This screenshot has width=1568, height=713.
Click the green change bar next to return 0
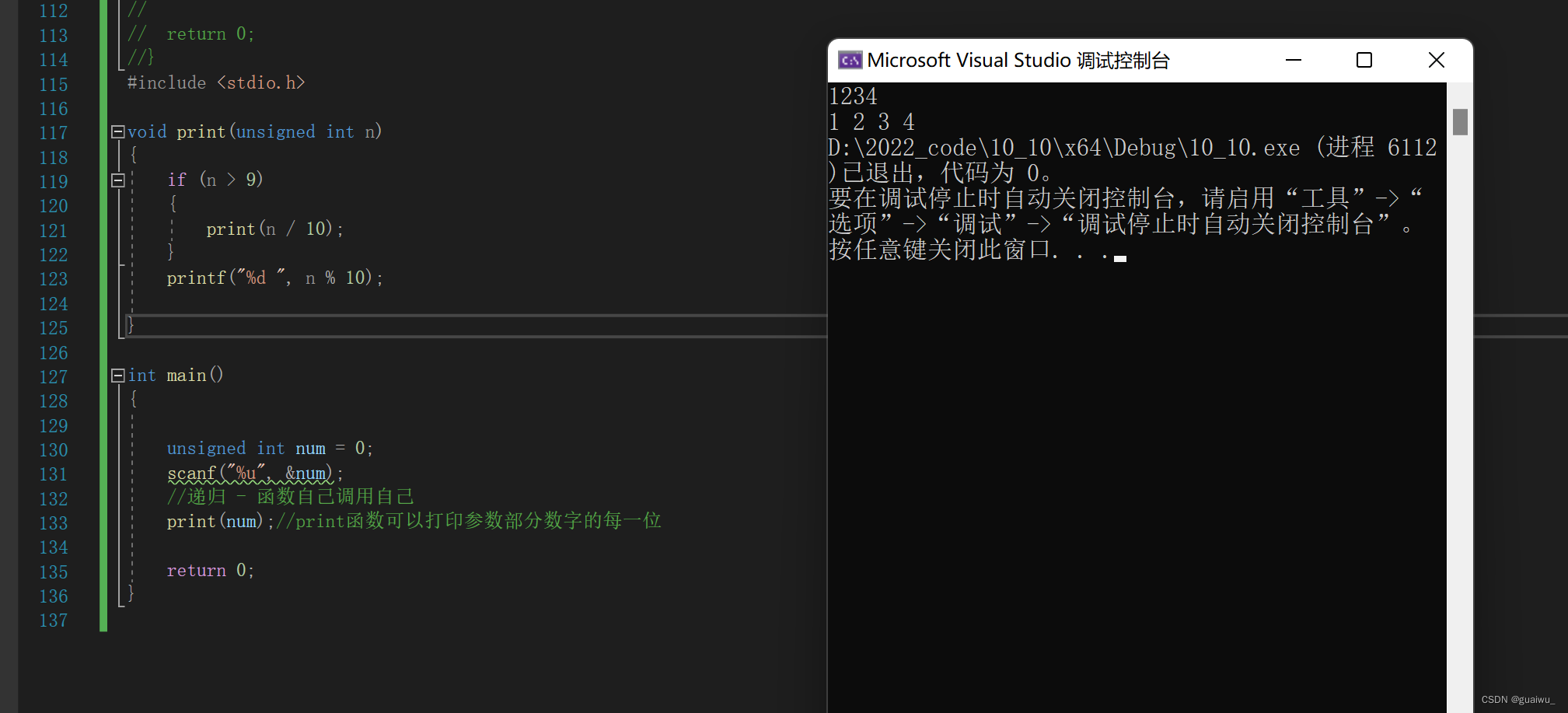coord(103,571)
